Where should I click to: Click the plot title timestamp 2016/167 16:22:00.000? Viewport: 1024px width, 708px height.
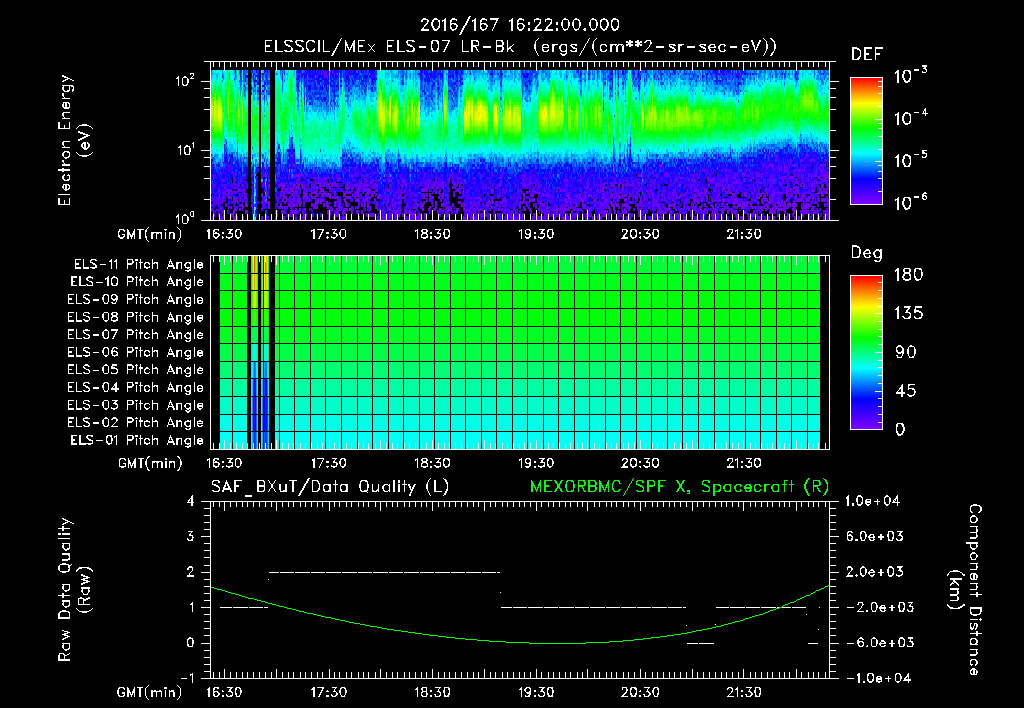tap(519, 25)
